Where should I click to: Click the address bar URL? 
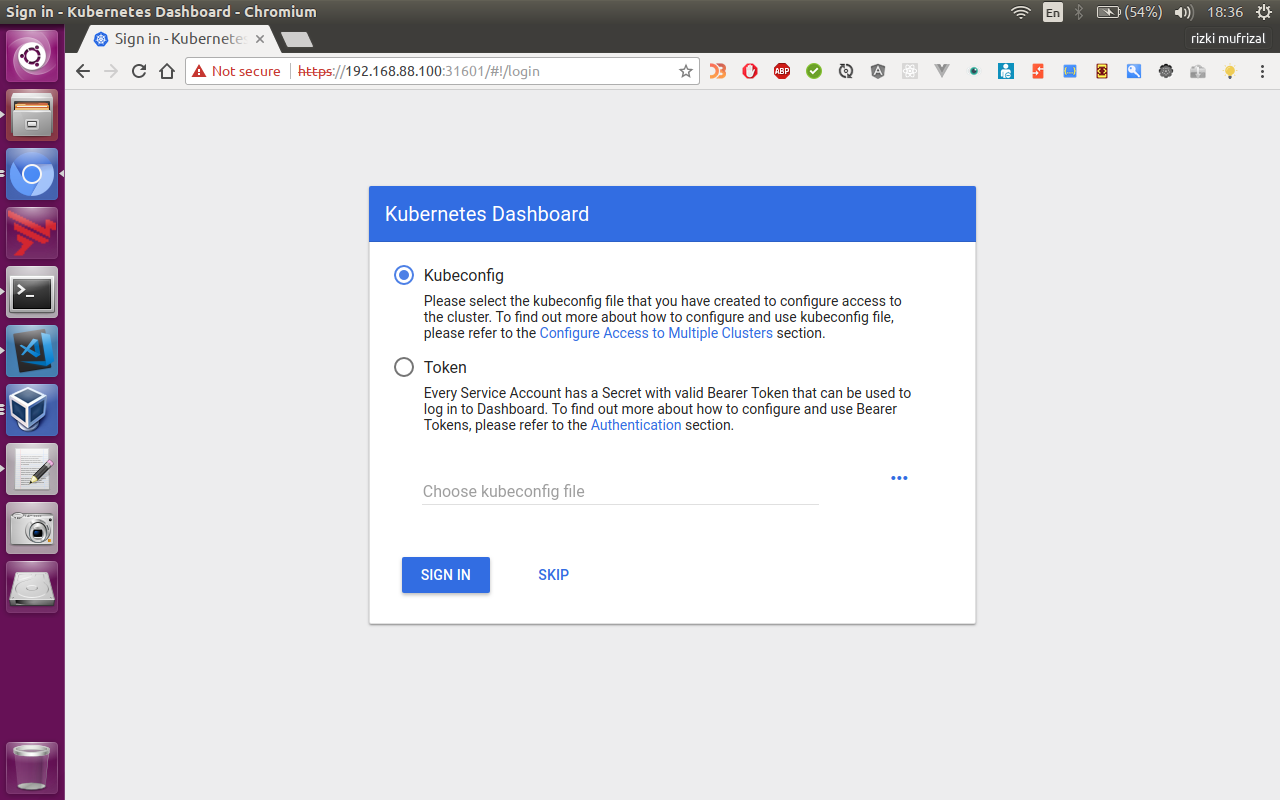coord(420,71)
